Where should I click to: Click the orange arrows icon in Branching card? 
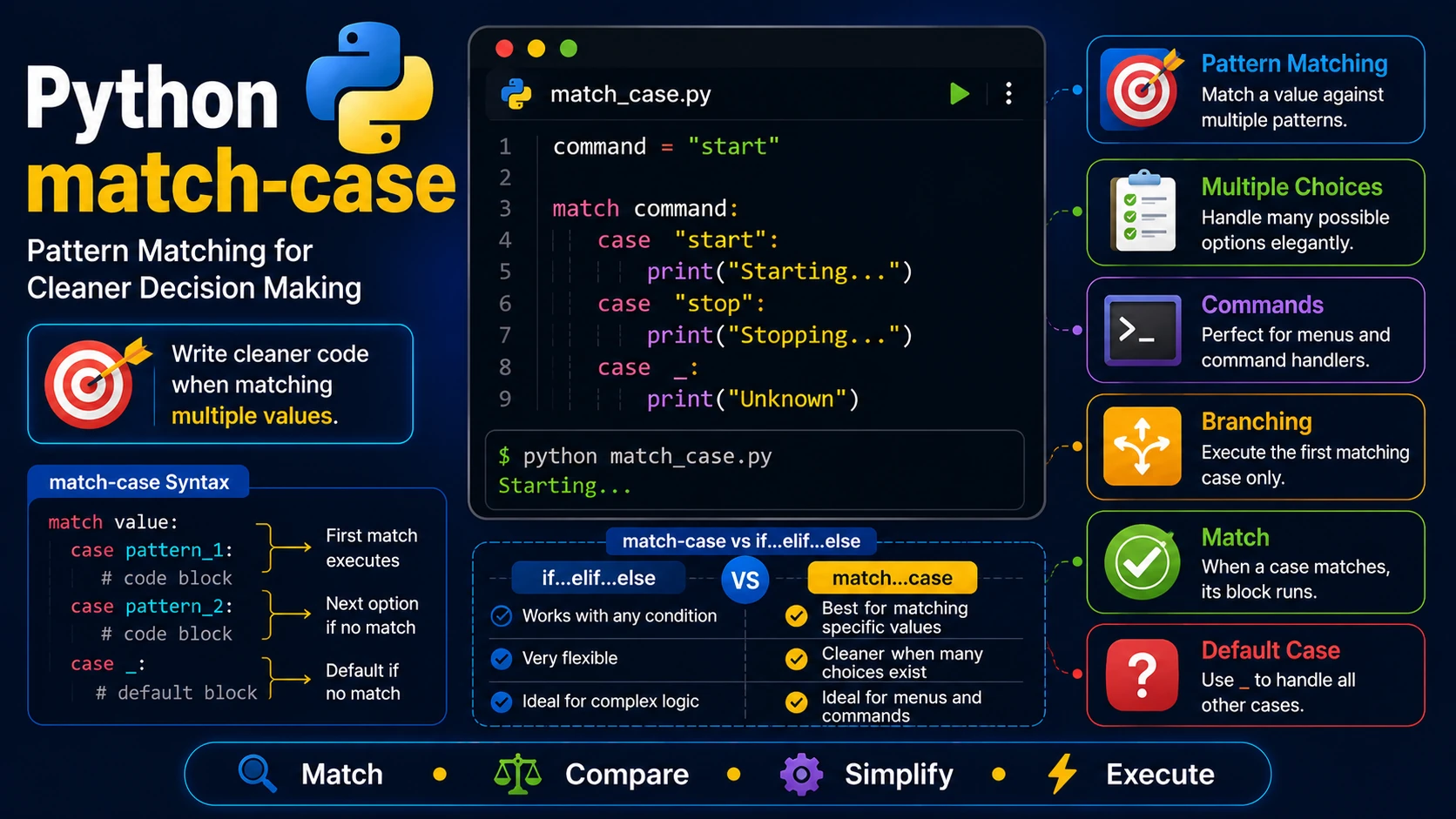(x=1142, y=446)
